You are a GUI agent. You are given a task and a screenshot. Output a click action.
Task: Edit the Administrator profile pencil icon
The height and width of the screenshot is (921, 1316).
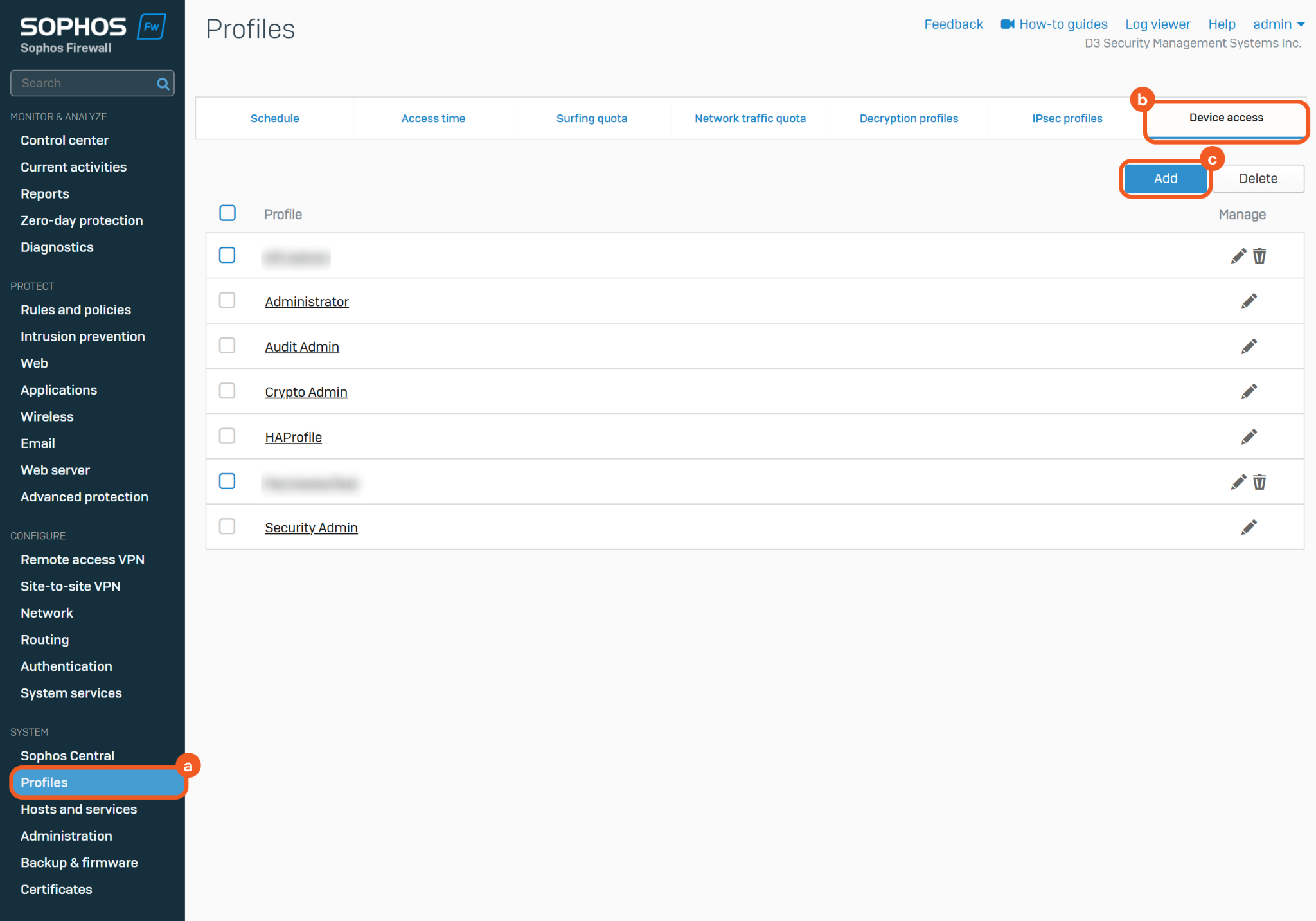tap(1249, 301)
